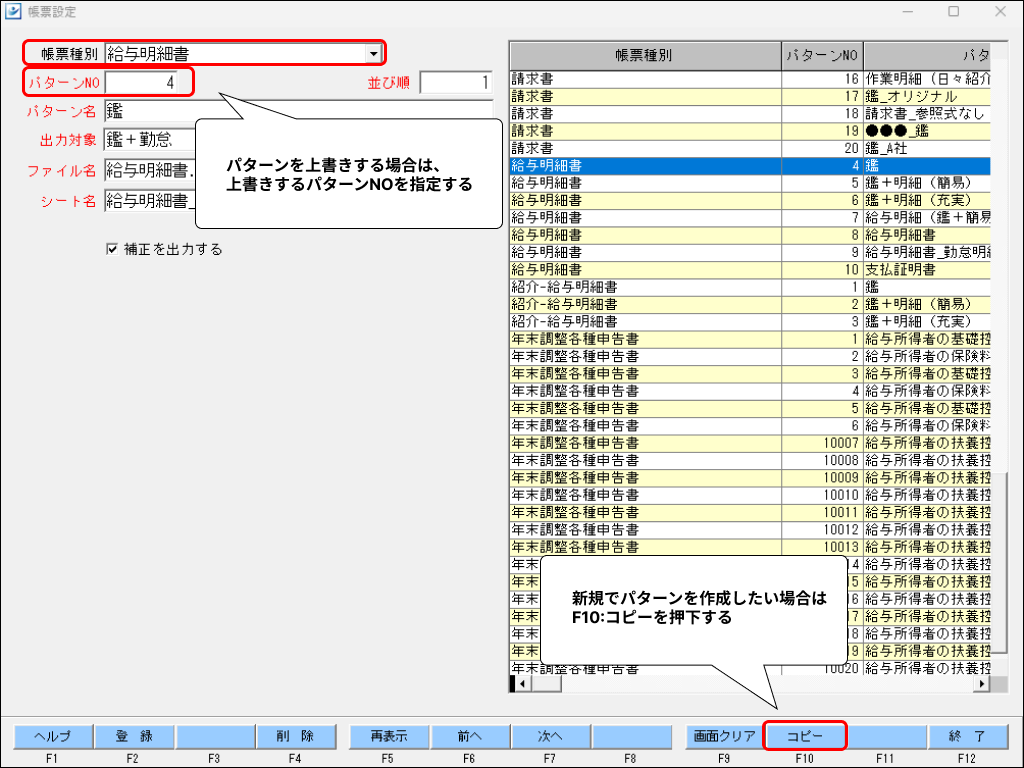Click the 並び順 input field

pos(456,82)
